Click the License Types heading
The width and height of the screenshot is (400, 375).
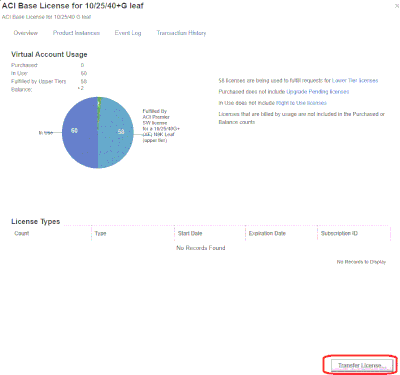click(36, 222)
